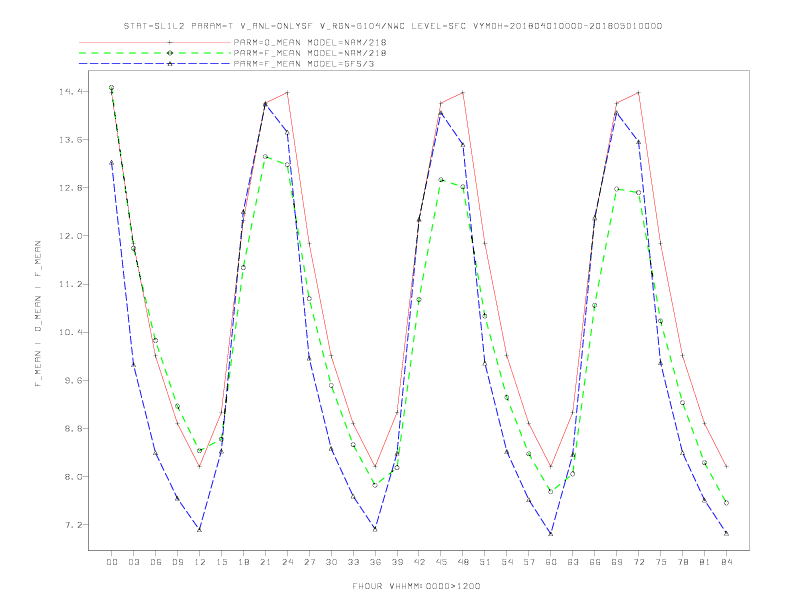Image resolution: width=792 pixels, height=612 pixels.
Task: Click x-axis tick label 45
Action: click(x=441, y=562)
